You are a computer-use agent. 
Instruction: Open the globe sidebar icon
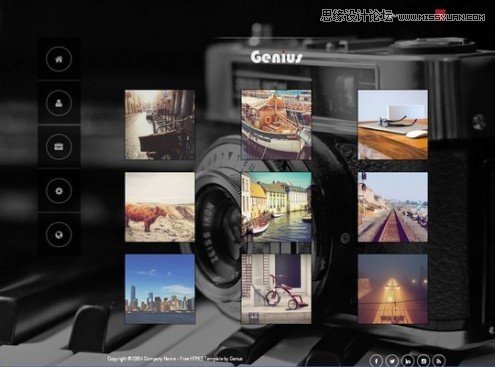[x=59, y=235]
